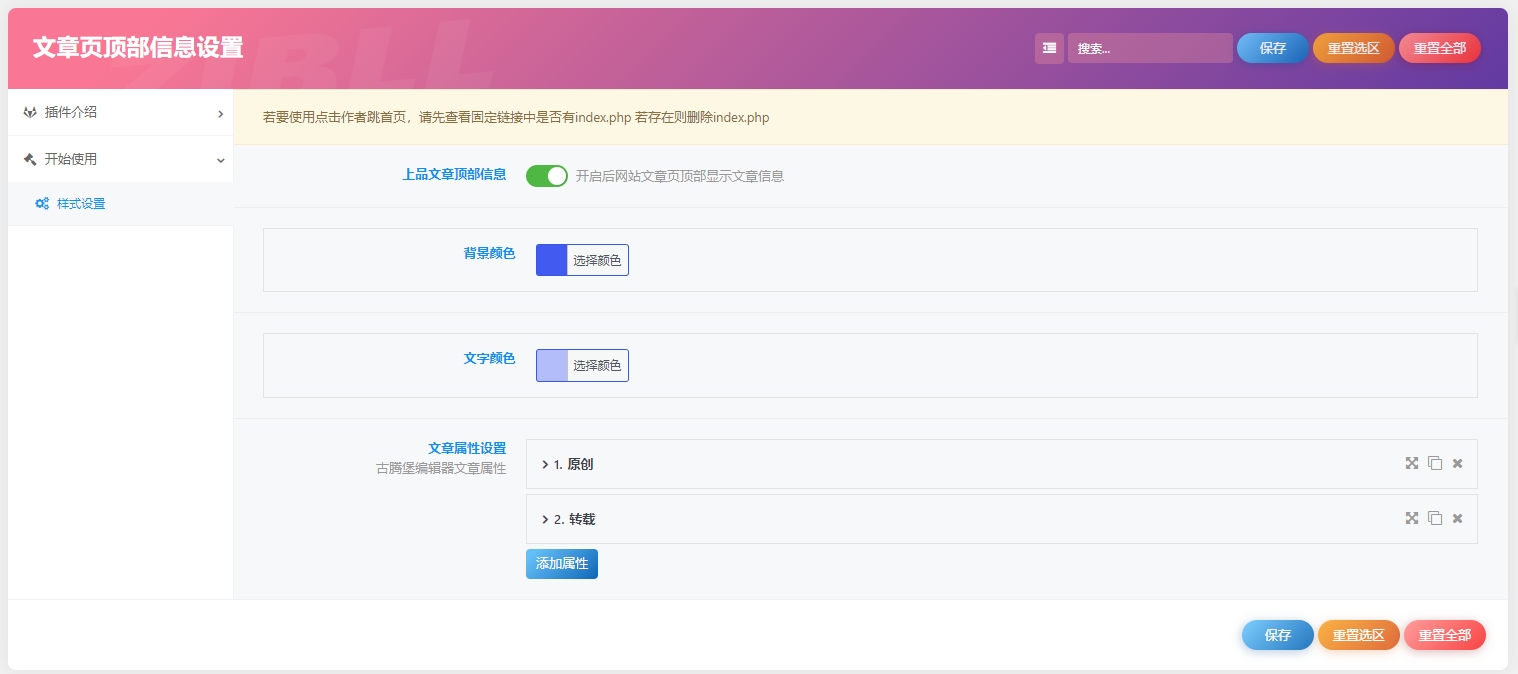The height and width of the screenshot is (674, 1518).
Task: Disable the 上品文章顶部信息 switch
Action: tap(546, 175)
